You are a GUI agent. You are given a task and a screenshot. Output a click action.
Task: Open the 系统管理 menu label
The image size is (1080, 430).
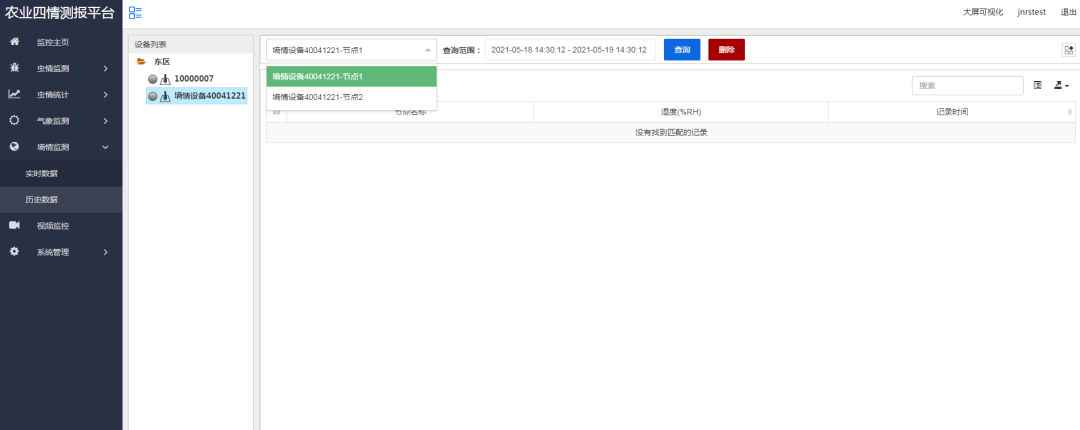53,252
